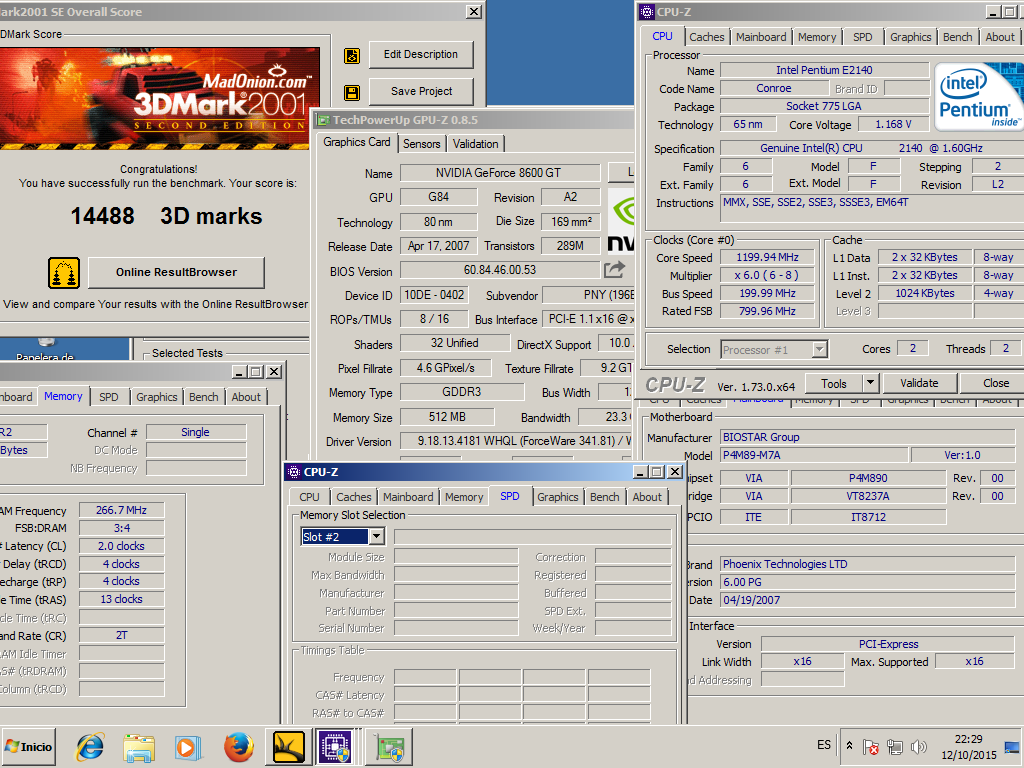The height and width of the screenshot is (768, 1024).
Task: Click the Multiplier value x 6.0 ( 6 - 8 )
Action: [x=767, y=276]
